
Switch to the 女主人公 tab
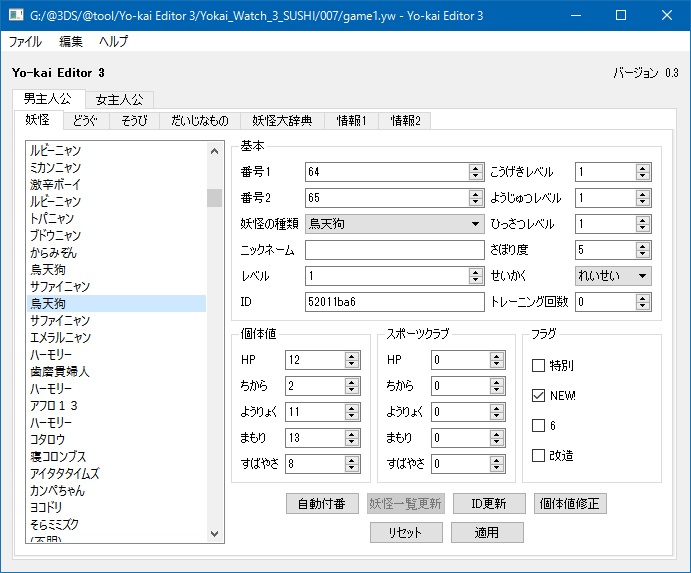(x=119, y=100)
